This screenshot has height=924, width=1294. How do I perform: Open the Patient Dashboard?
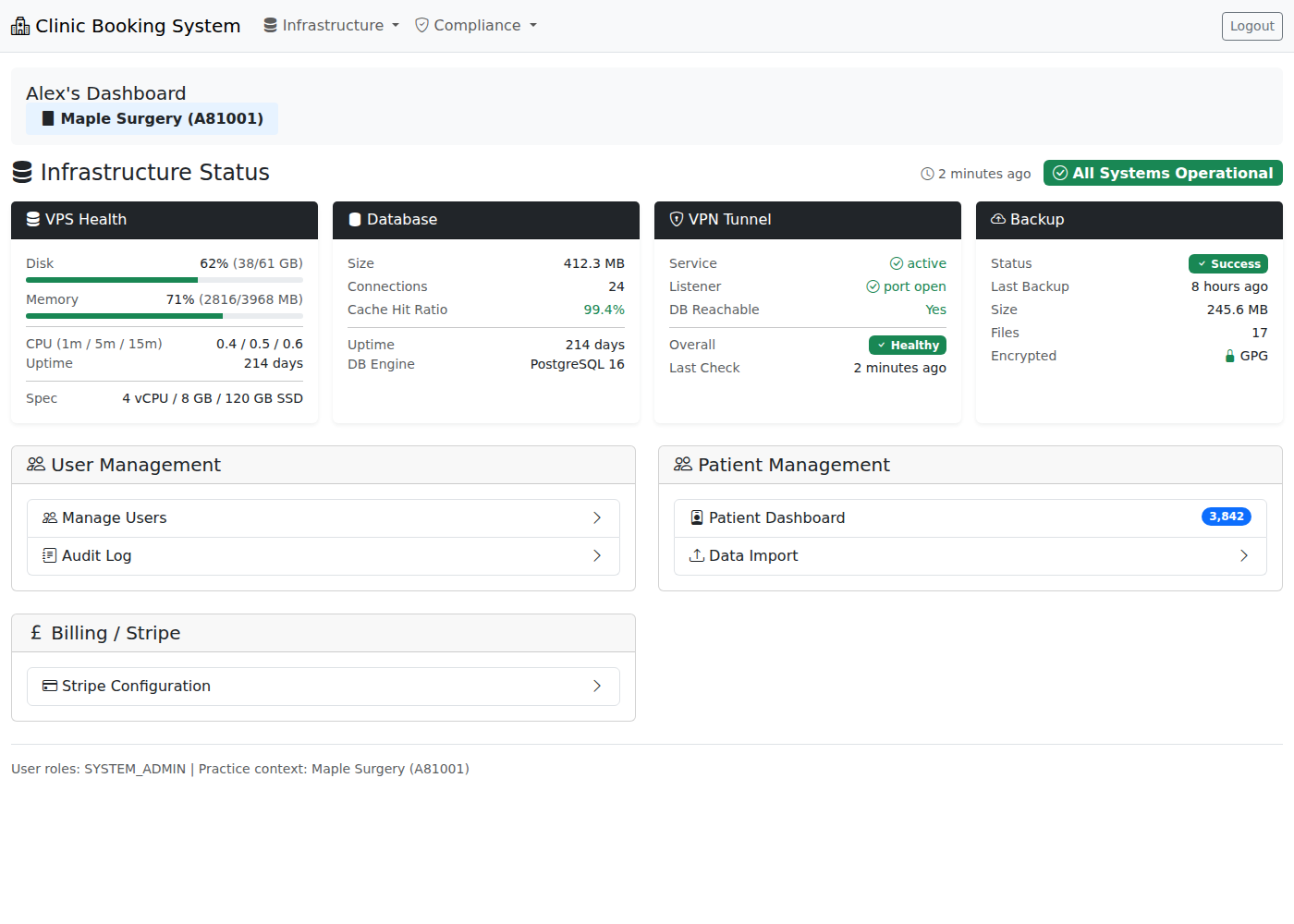click(x=970, y=518)
